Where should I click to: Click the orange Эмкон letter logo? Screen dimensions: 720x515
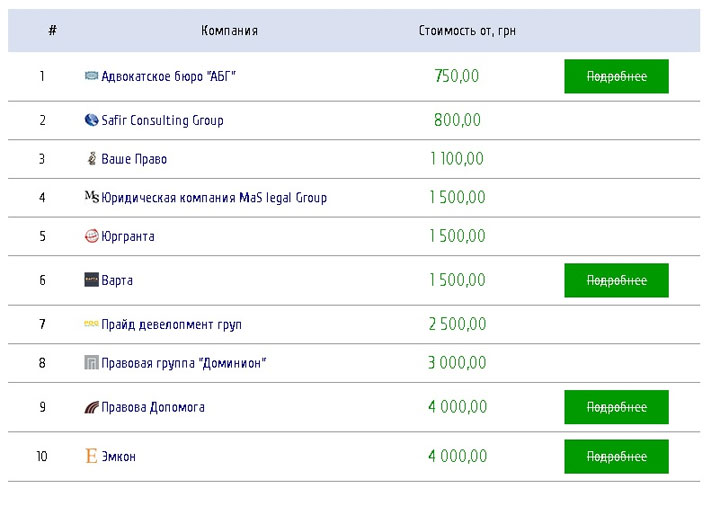tap(91, 457)
